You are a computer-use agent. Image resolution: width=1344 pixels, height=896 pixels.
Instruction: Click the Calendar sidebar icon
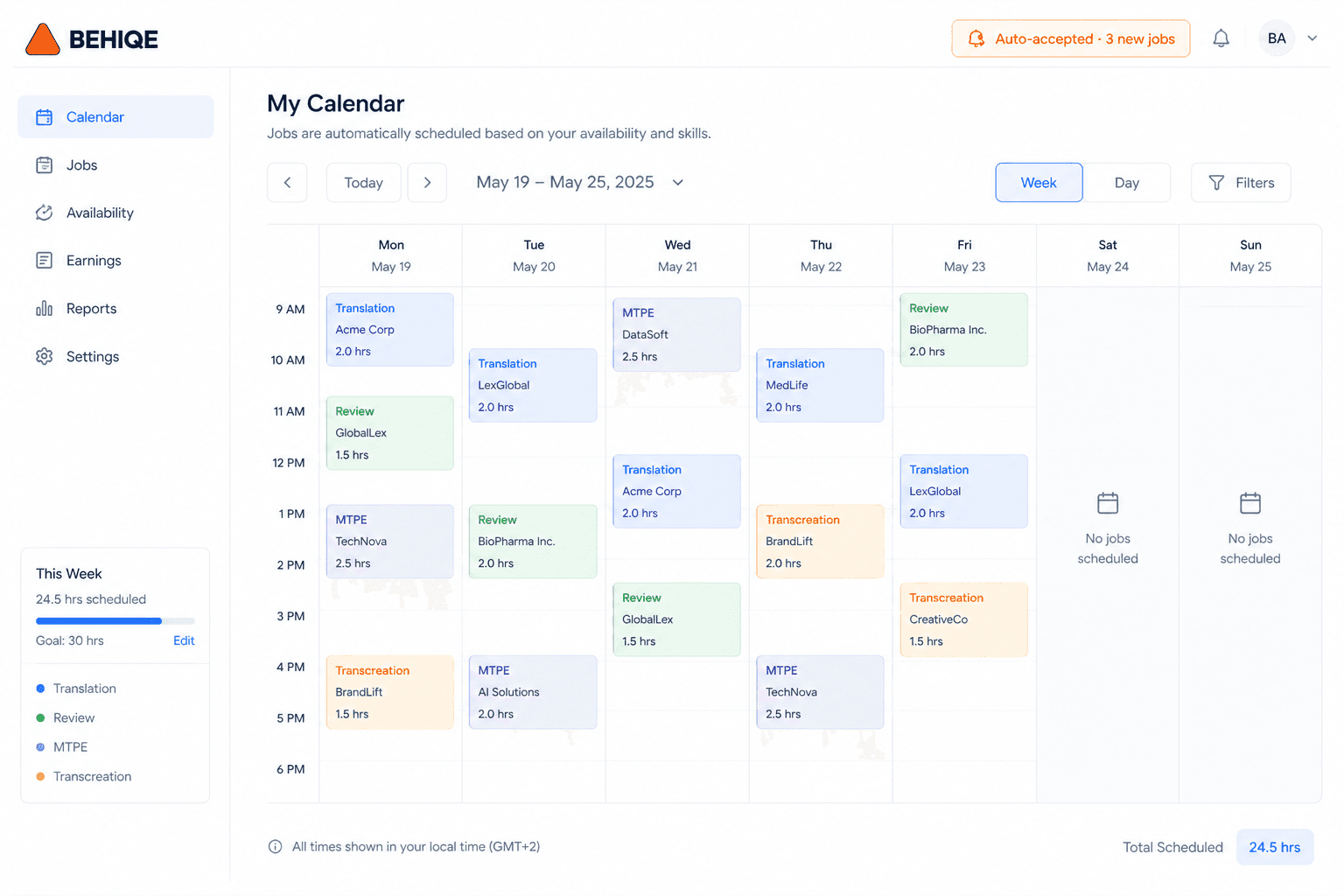44,117
